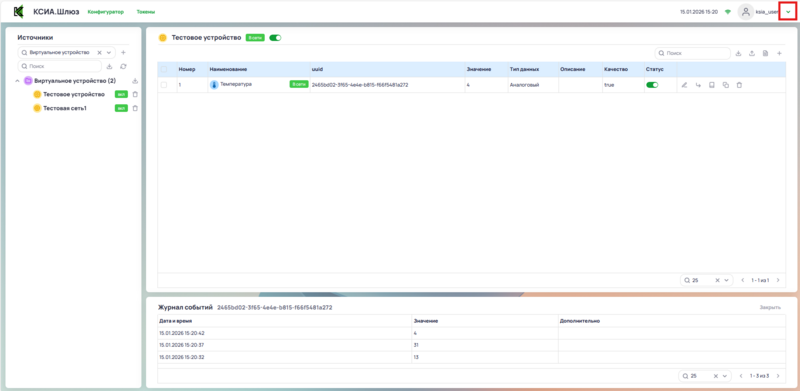Viewport: 800px width, 391px height.
Task: Select Тестовая сеть1 in sources tree
Action: (65, 108)
